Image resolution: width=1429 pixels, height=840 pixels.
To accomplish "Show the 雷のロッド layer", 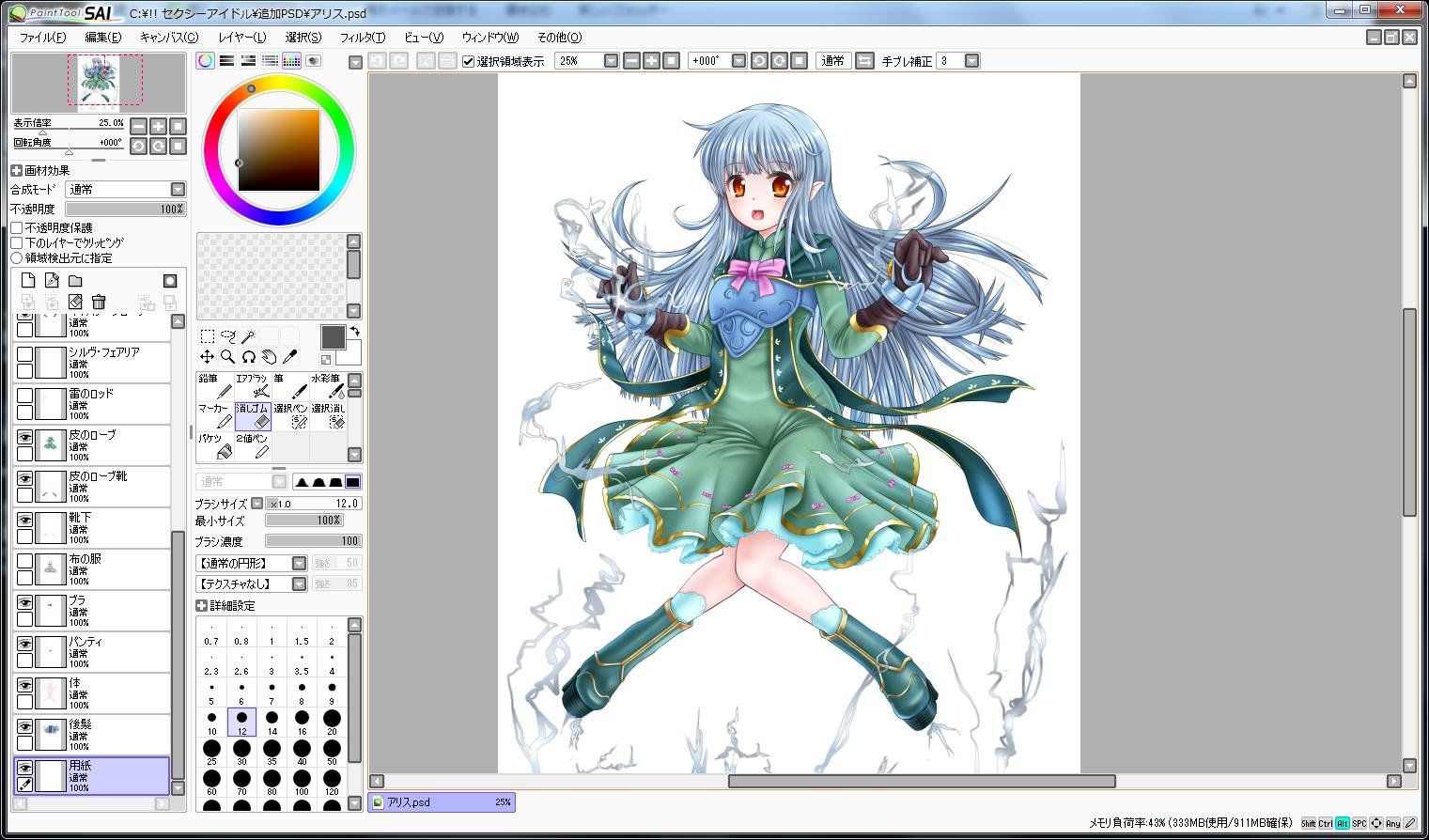I will click(x=24, y=396).
